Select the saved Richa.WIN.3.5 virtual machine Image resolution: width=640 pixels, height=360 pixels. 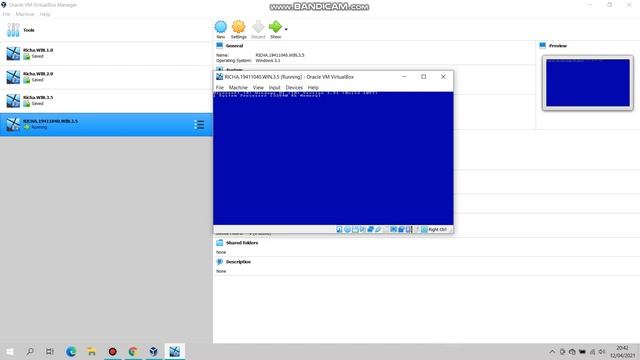pyautogui.click(x=106, y=101)
